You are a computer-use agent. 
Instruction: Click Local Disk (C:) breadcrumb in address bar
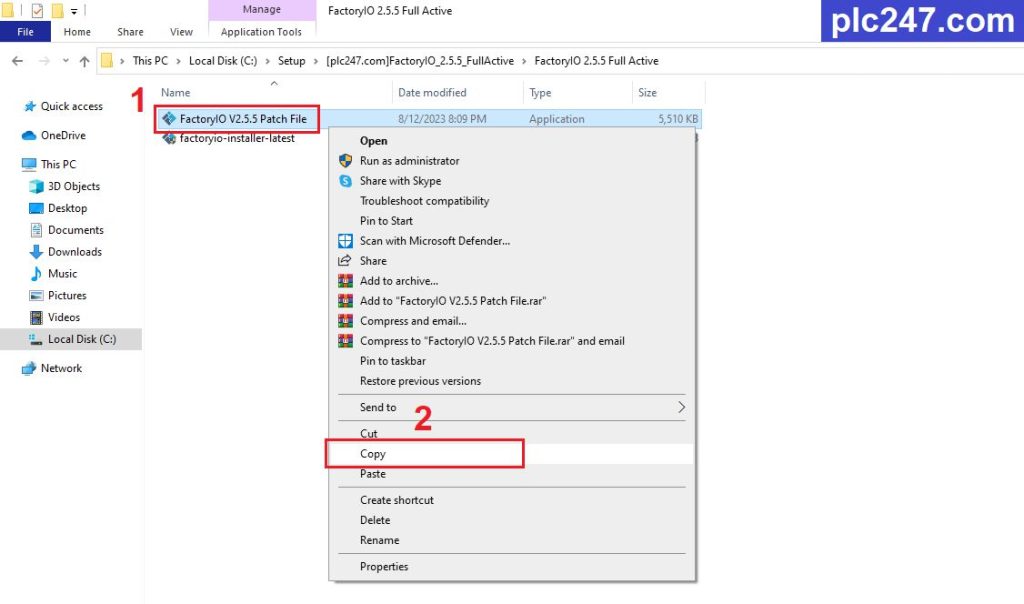click(x=223, y=61)
